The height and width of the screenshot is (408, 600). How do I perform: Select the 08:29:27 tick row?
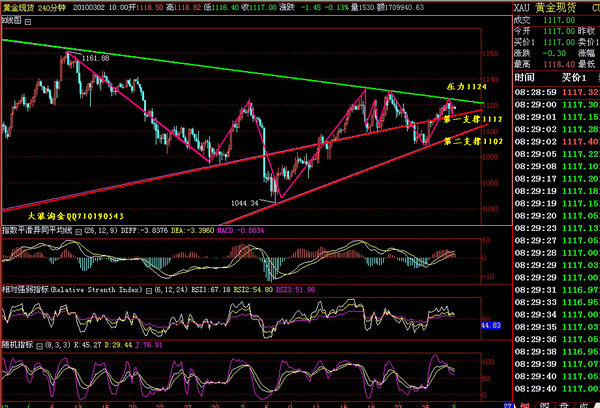pos(557,241)
